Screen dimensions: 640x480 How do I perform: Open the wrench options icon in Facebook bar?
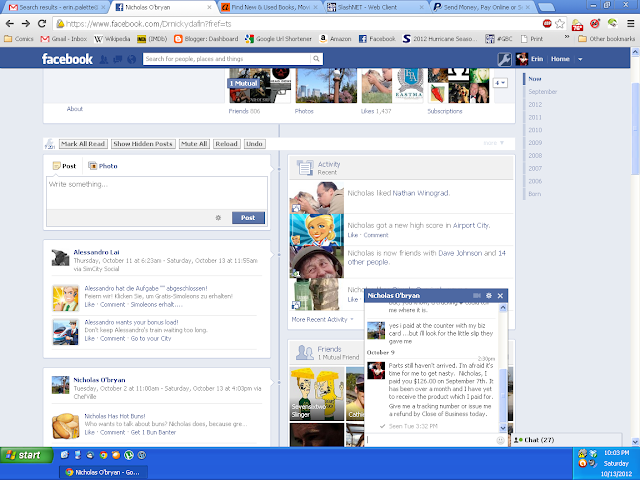504,59
